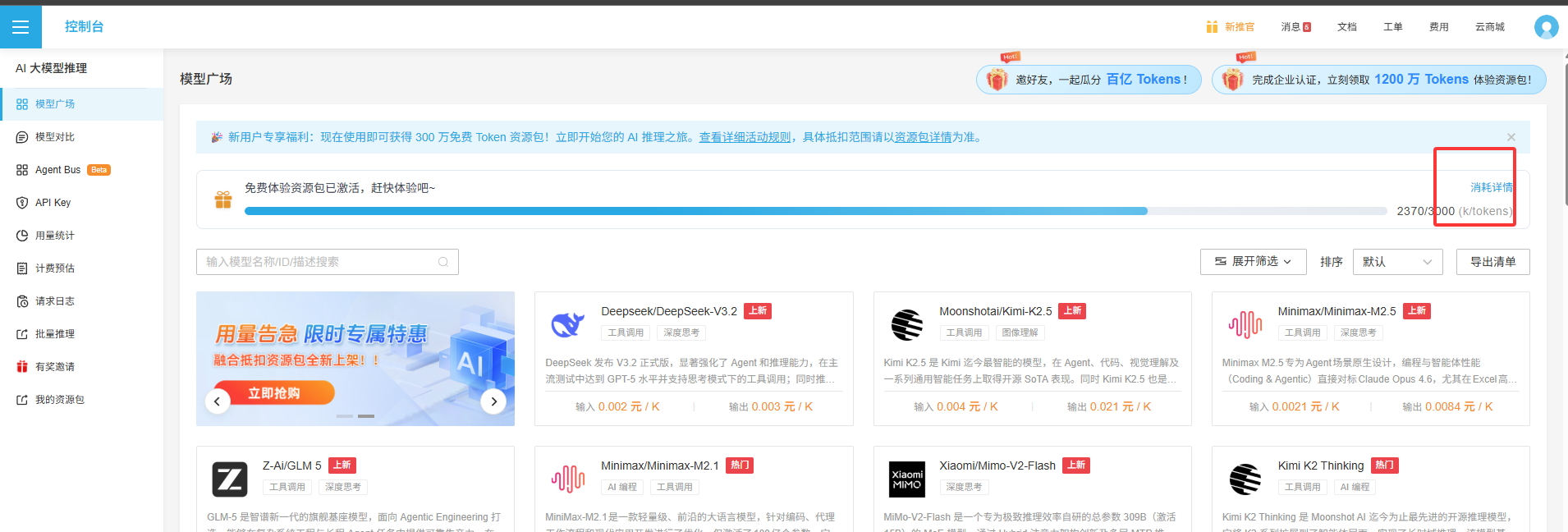Open 用量统计 in the sidebar

coord(82,236)
